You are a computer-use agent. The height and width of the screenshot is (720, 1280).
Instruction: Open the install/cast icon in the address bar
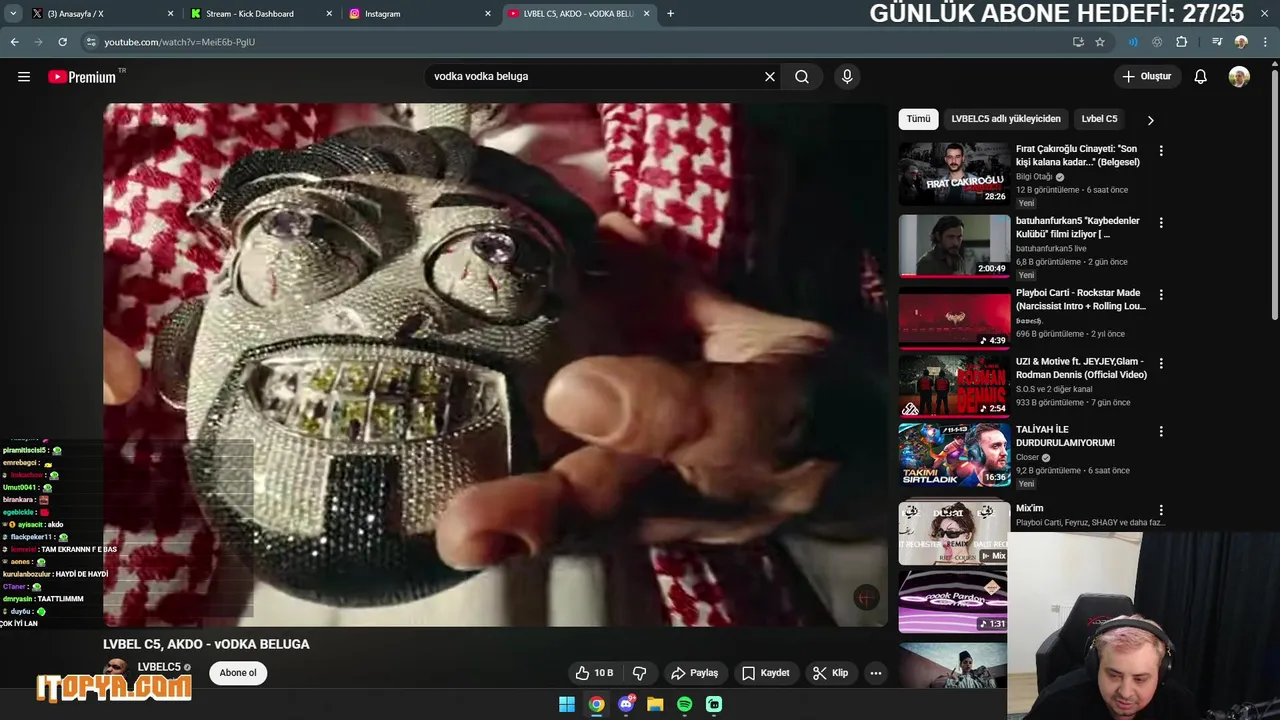(1078, 42)
